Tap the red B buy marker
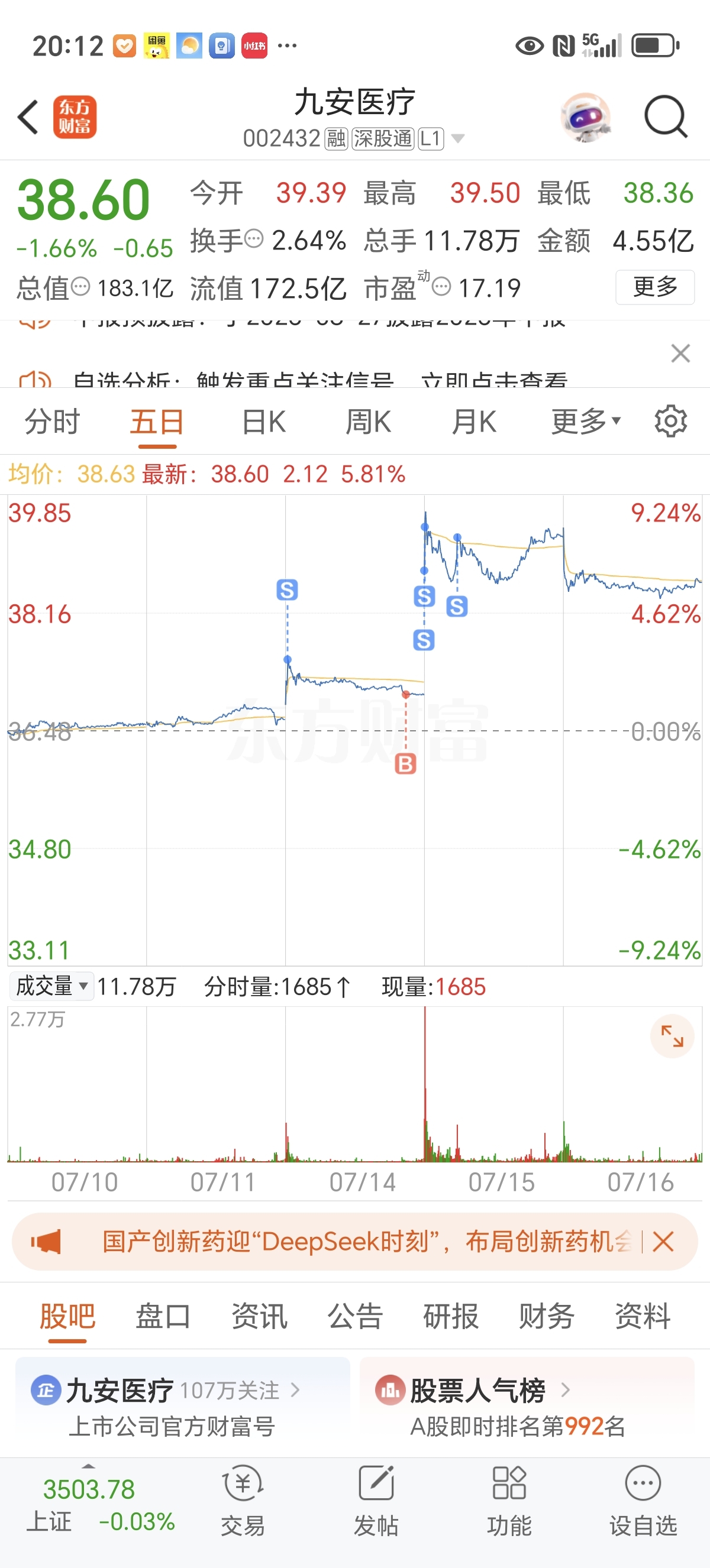710x1568 pixels. (x=405, y=763)
